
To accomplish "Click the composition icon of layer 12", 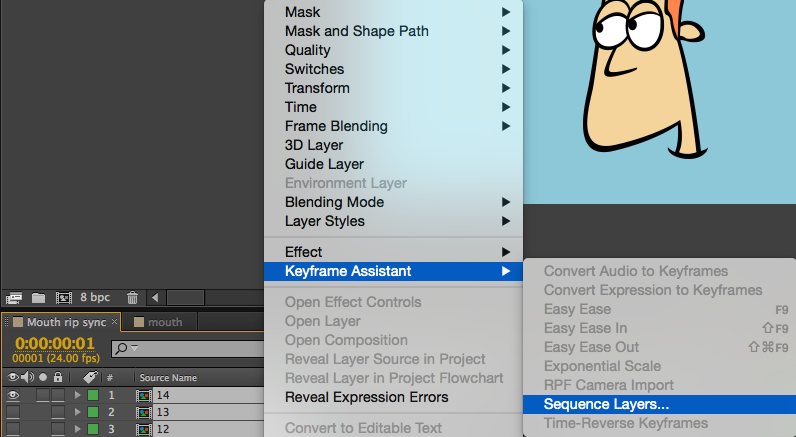I will coord(144,429).
